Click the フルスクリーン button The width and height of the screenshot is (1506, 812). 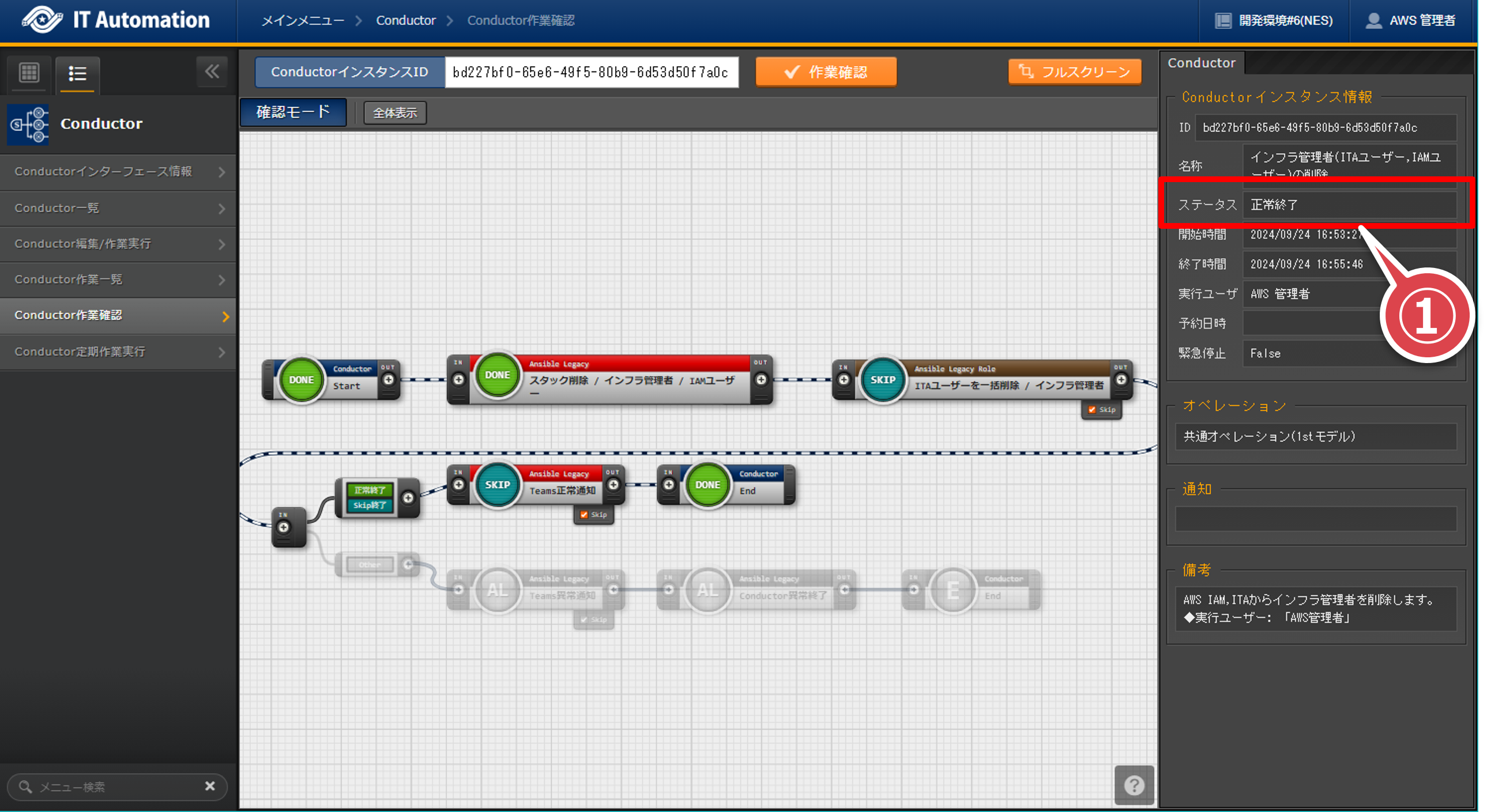tap(1074, 72)
